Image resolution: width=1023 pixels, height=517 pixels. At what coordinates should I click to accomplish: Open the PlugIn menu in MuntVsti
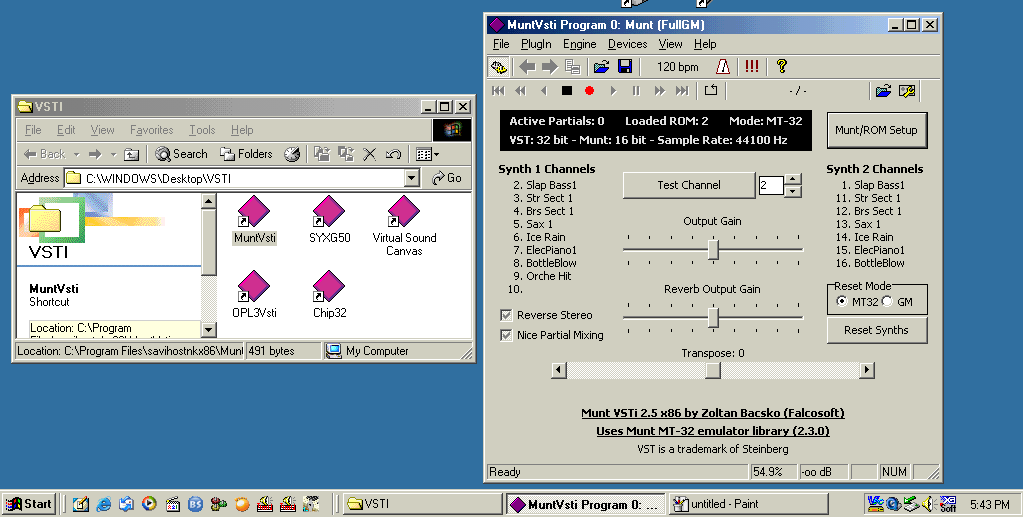pos(536,44)
